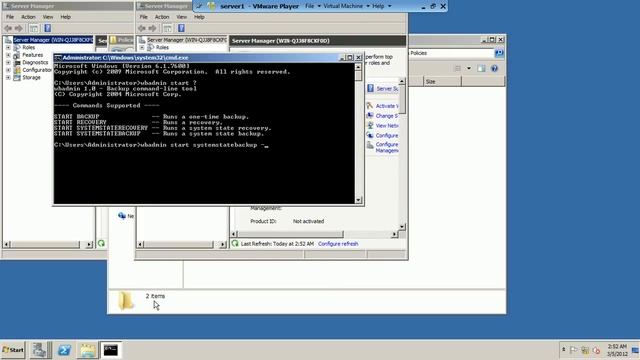
Task: Select Roles item in the middle Server Manager tree
Action: (162, 48)
